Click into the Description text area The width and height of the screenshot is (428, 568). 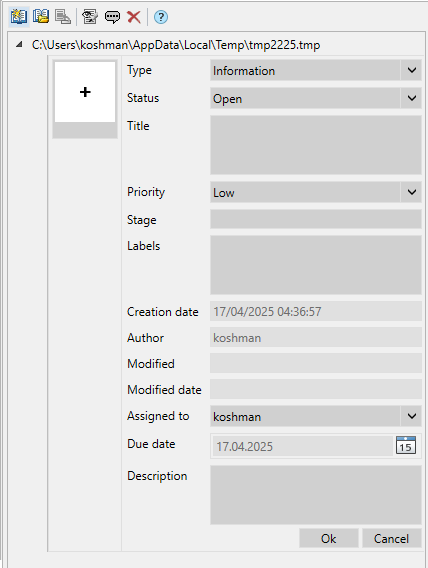point(315,495)
